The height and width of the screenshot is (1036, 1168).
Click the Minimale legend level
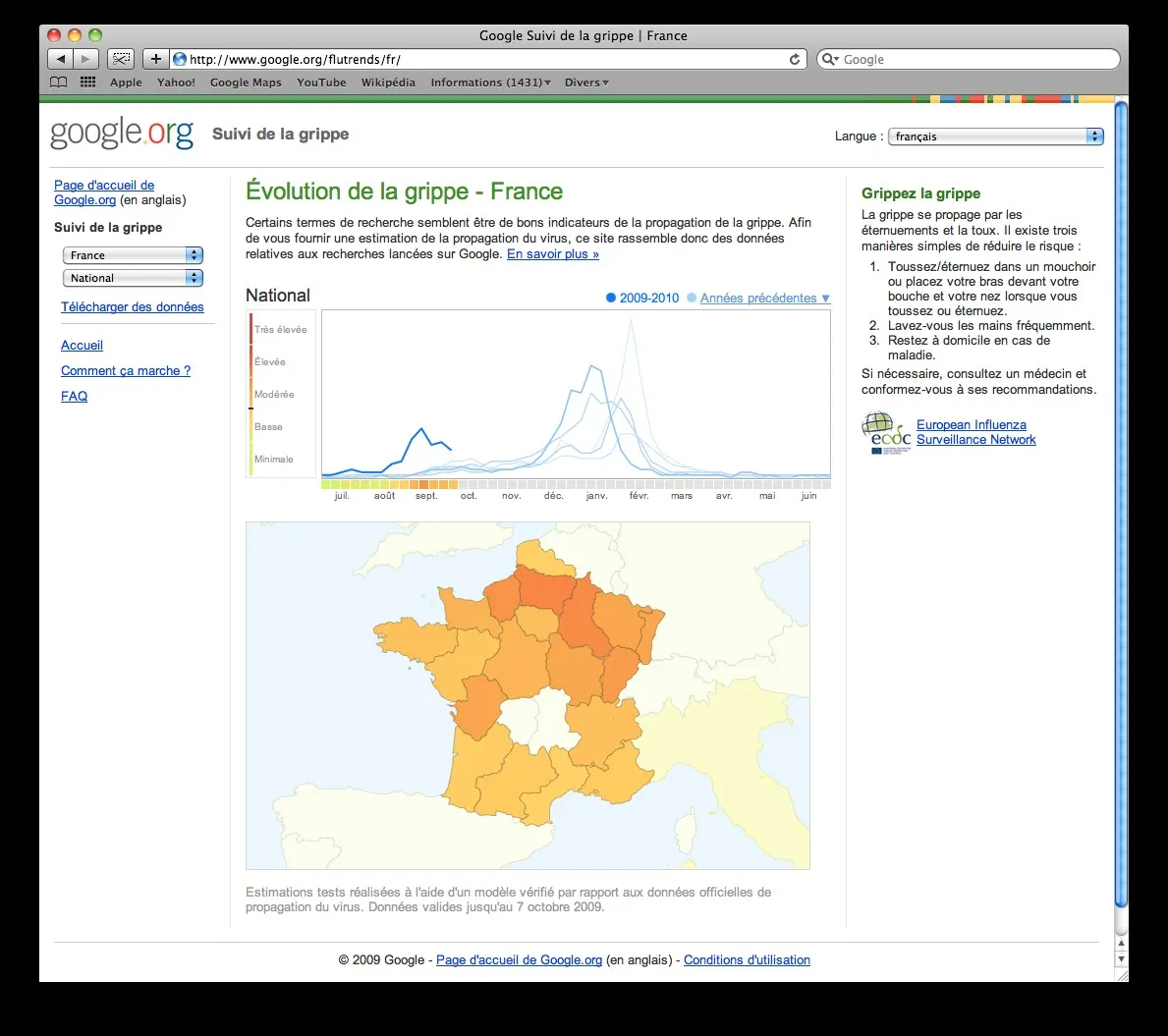(x=273, y=459)
